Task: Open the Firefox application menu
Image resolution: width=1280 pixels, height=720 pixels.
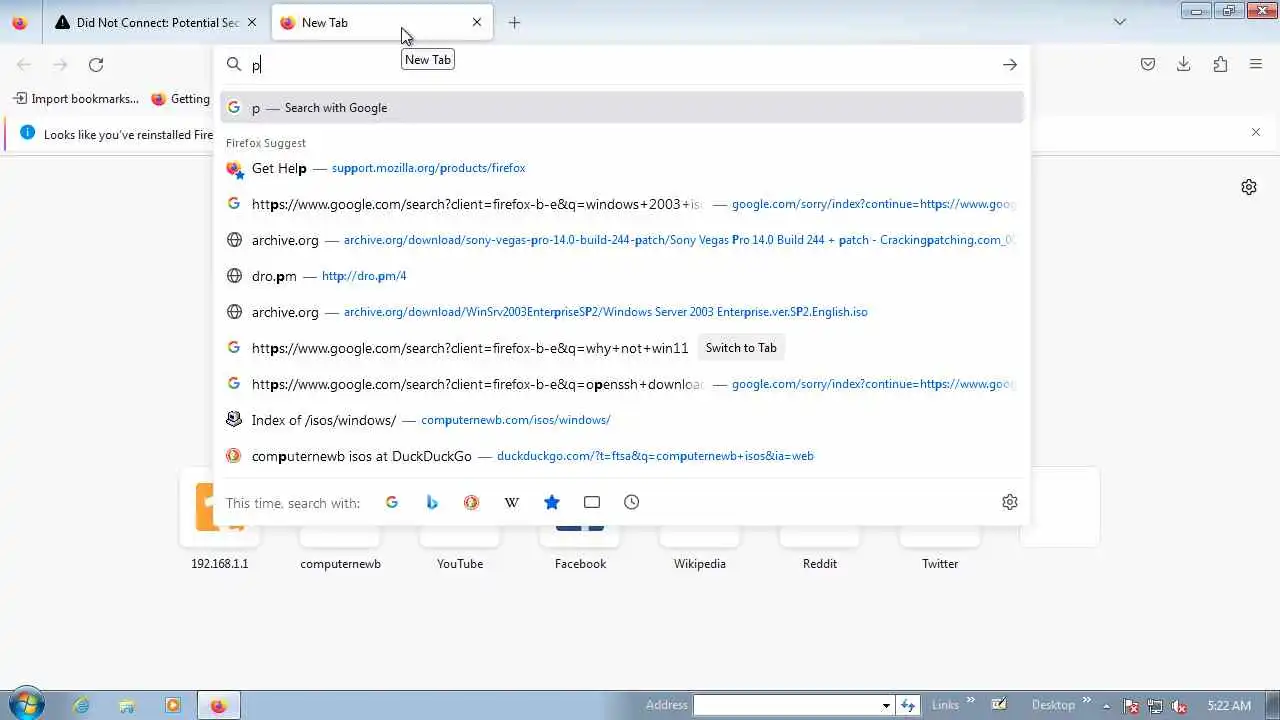Action: coord(1256,65)
